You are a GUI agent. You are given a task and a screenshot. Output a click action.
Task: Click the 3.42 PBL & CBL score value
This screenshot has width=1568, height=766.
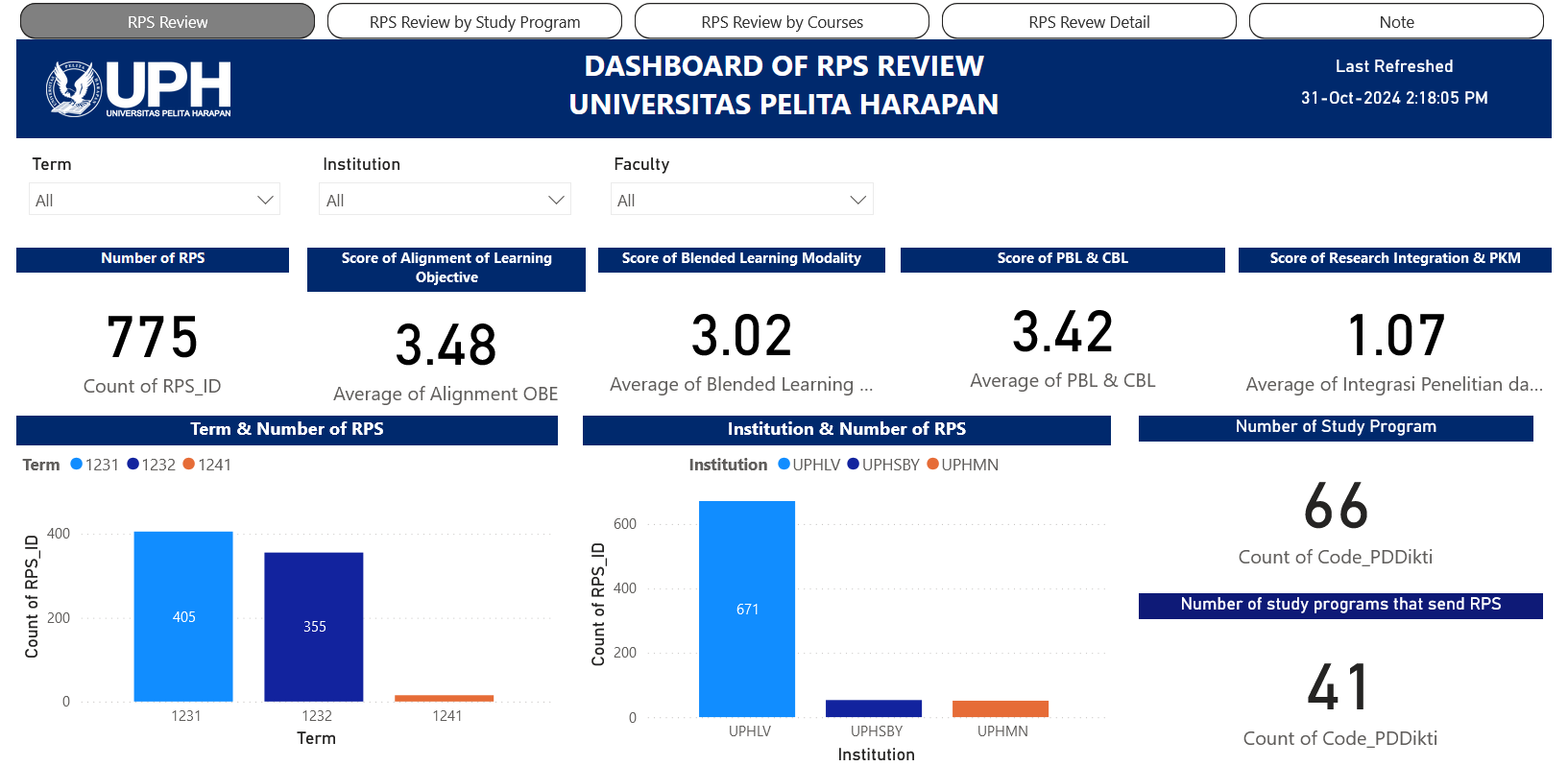click(1063, 332)
